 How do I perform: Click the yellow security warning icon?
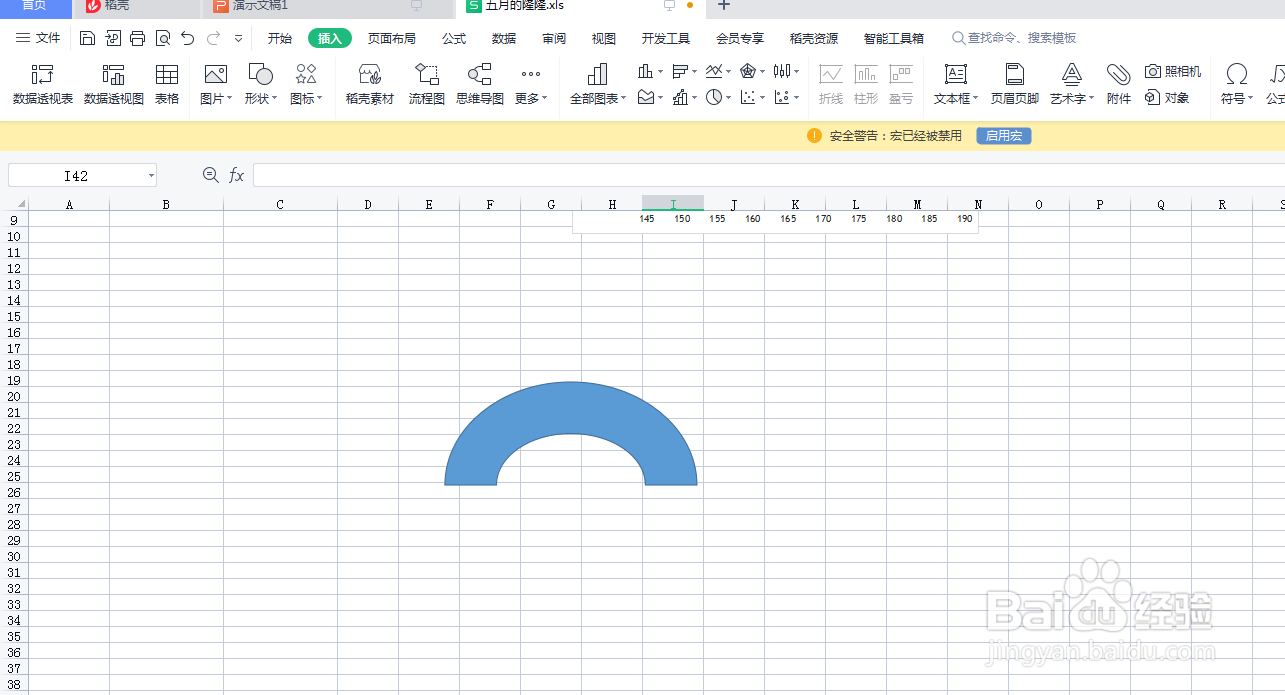pyautogui.click(x=815, y=136)
